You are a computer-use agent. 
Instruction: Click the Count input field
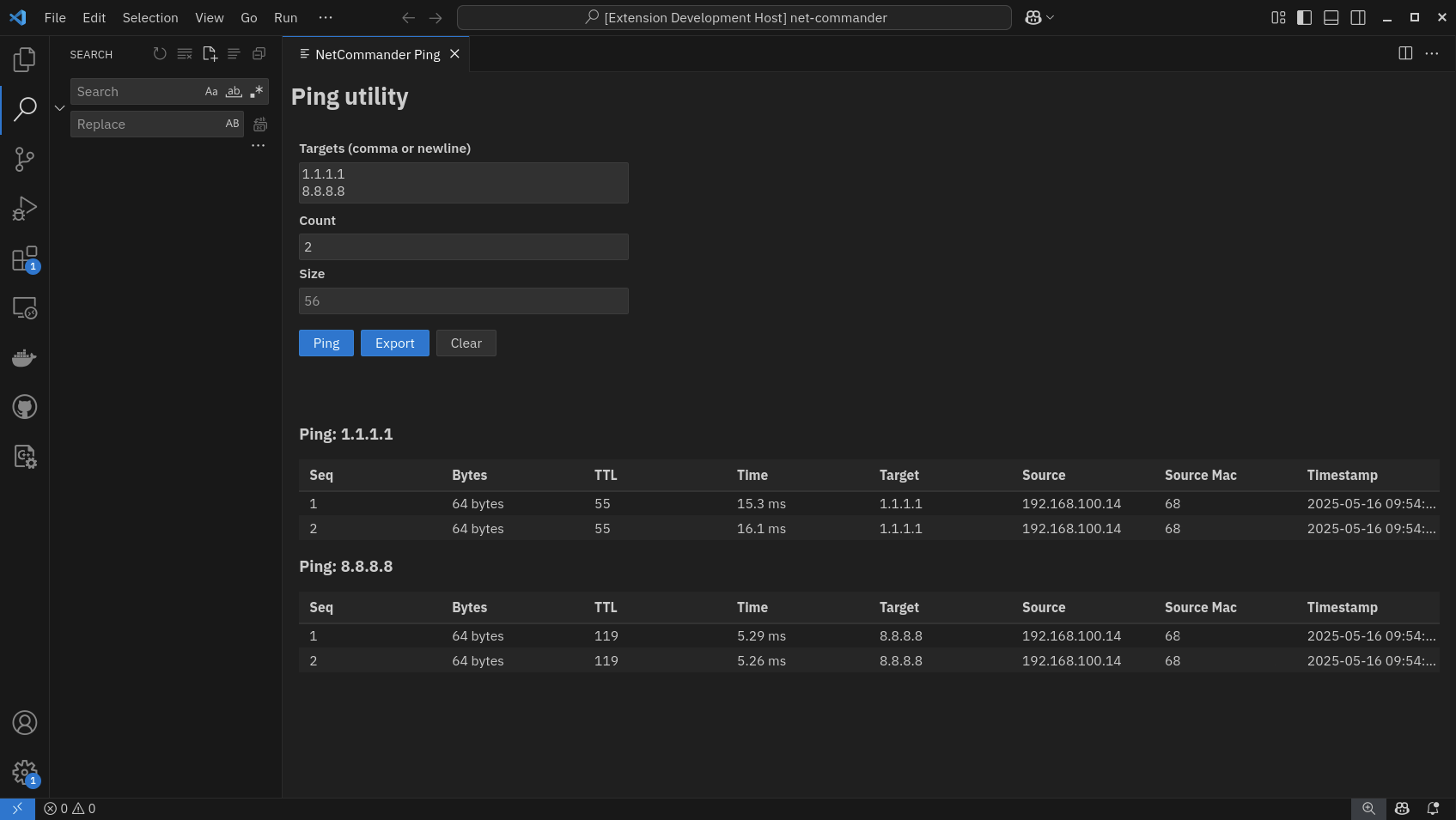click(463, 246)
